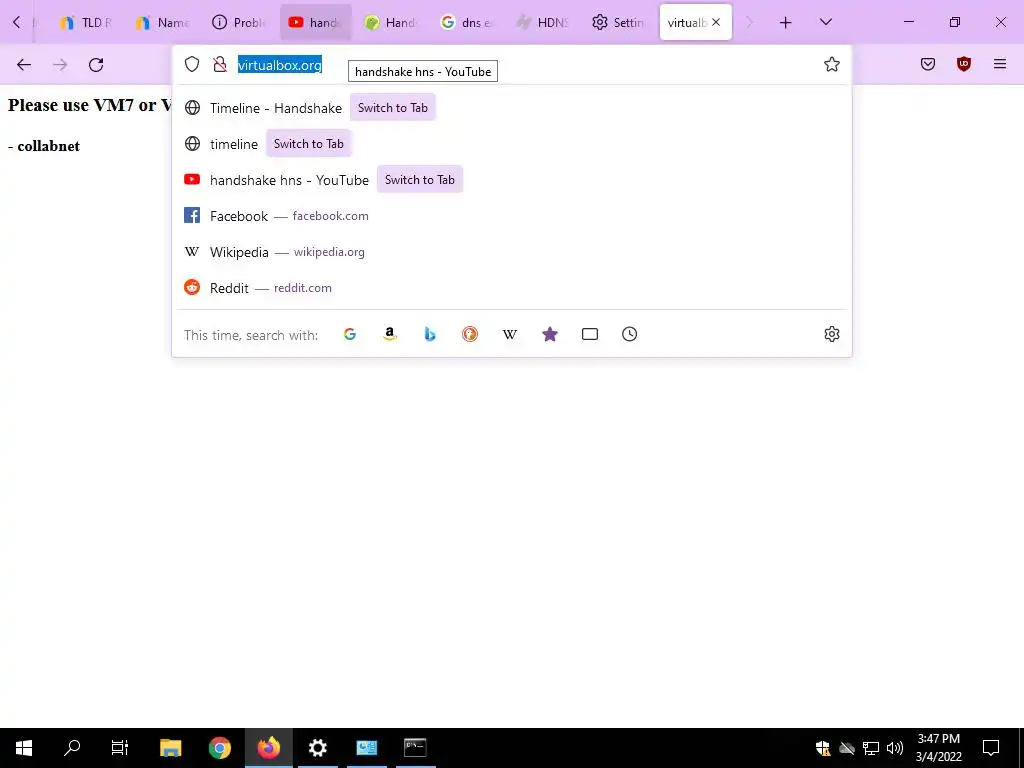Open File Explorer from the taskbar
Image resolution: width=1024 pixels, height=768 pixels.
[170, 748]
